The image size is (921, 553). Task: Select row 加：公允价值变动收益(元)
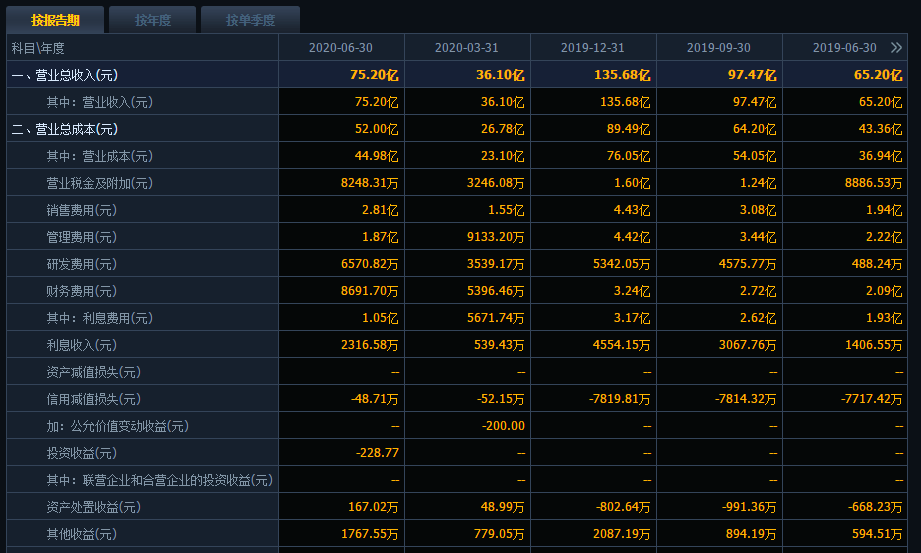pos(457,426)
